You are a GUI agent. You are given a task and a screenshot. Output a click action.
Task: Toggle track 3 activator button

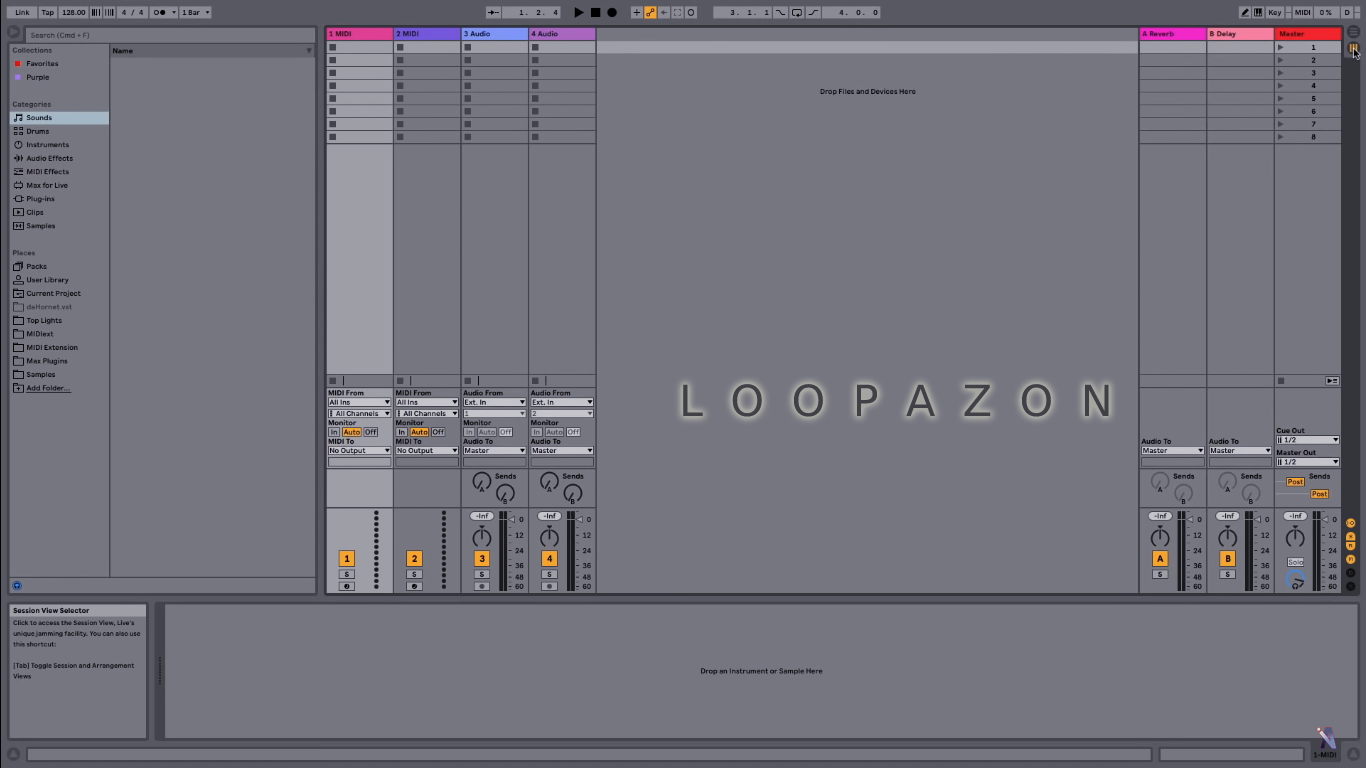pos(482,559)
